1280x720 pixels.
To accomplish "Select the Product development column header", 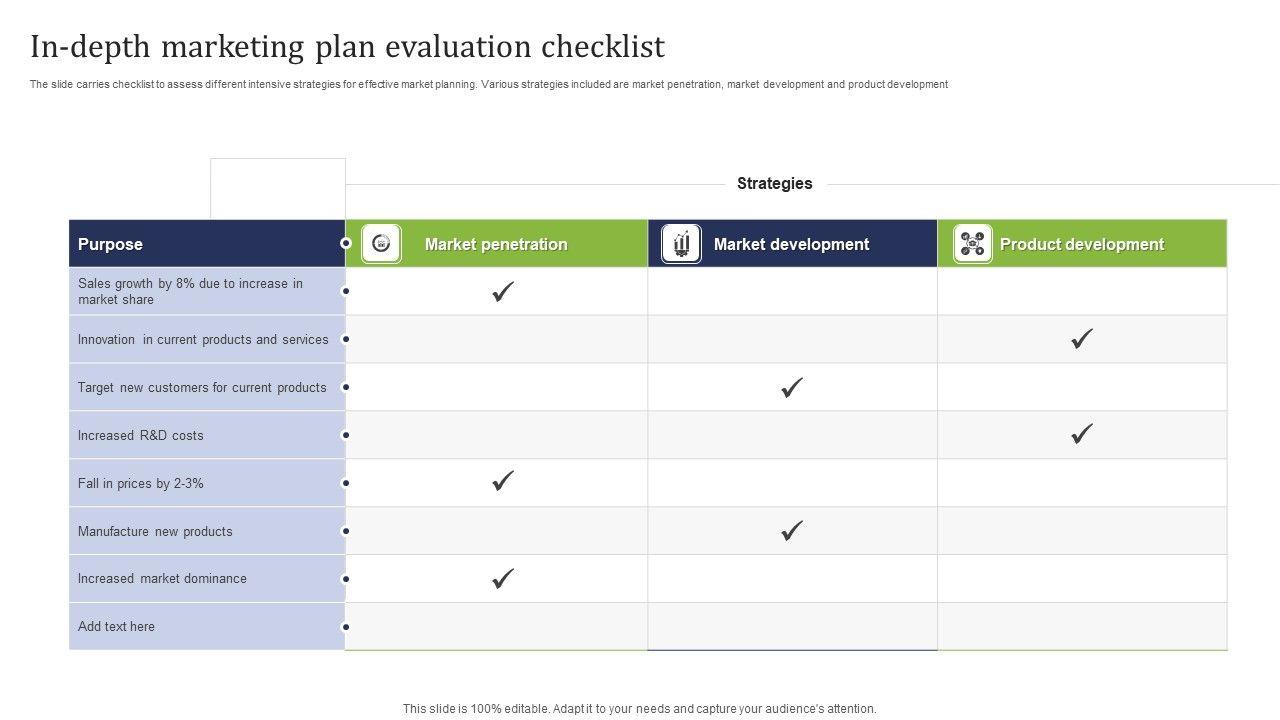I will click(x=1082, y=244).
